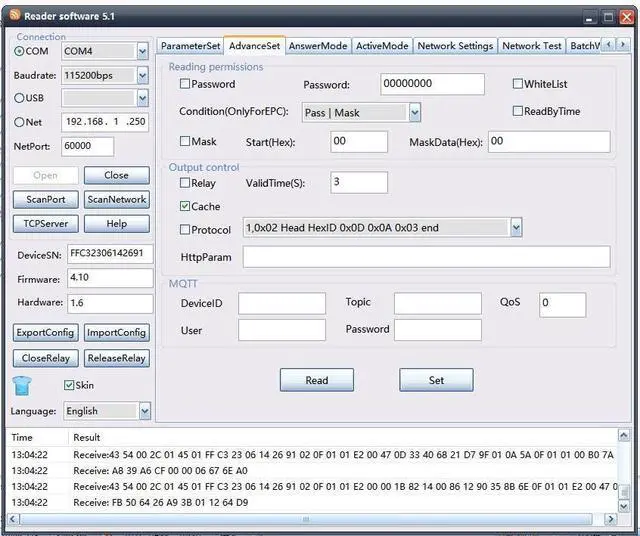The image size is (640, 536).
Task: Open the Network Settings tab
Action: 455,46
